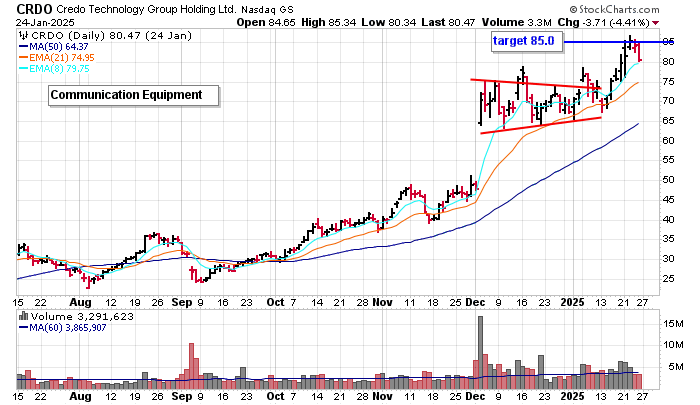Click the Volume 3.3M header value

516,22
